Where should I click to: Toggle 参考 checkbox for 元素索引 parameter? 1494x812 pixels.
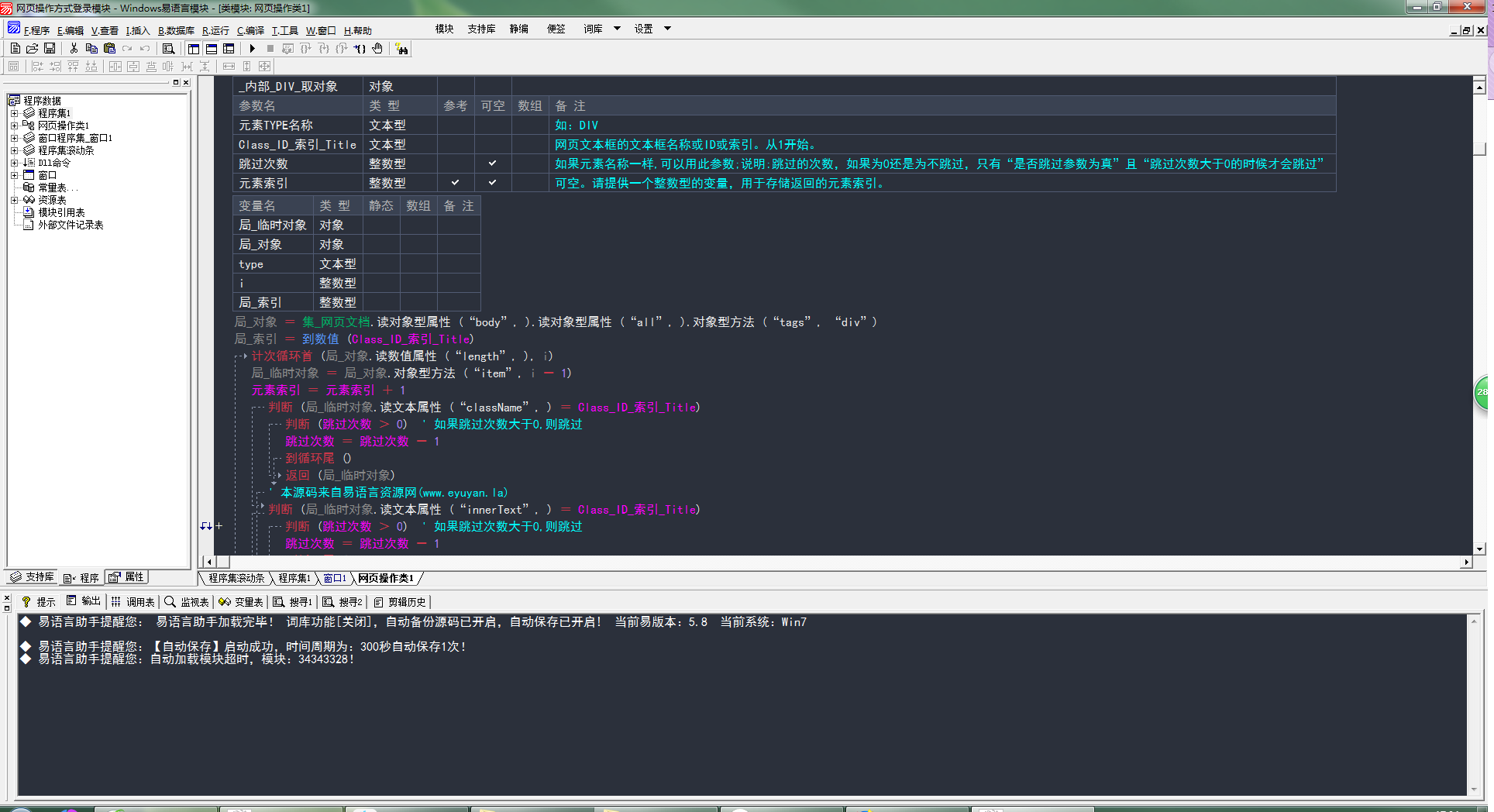[456, 183]
